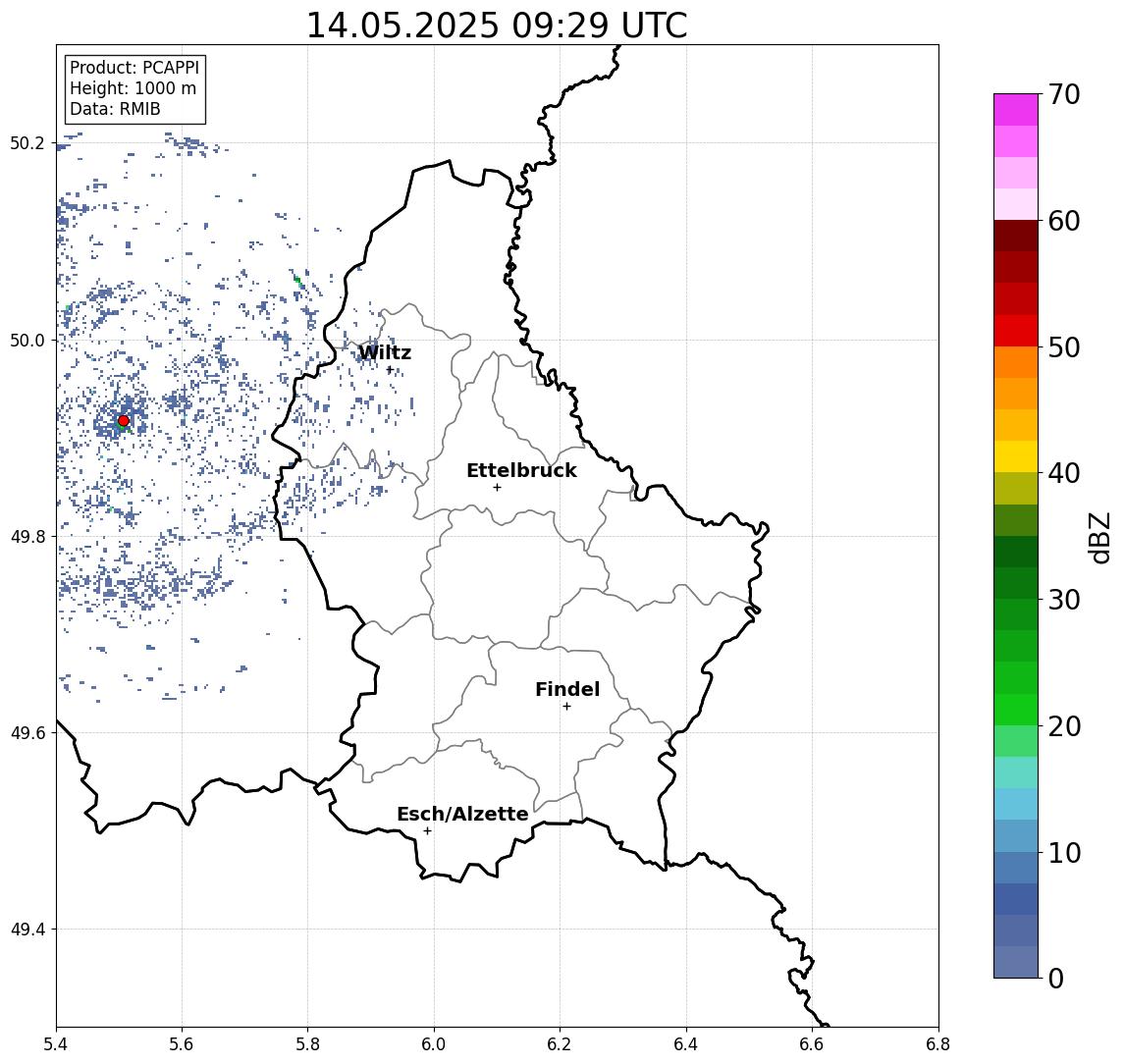1124x1064 pixels.
Task: Click the colorbar tick label 40
Action: click(x=1064, y=473)
